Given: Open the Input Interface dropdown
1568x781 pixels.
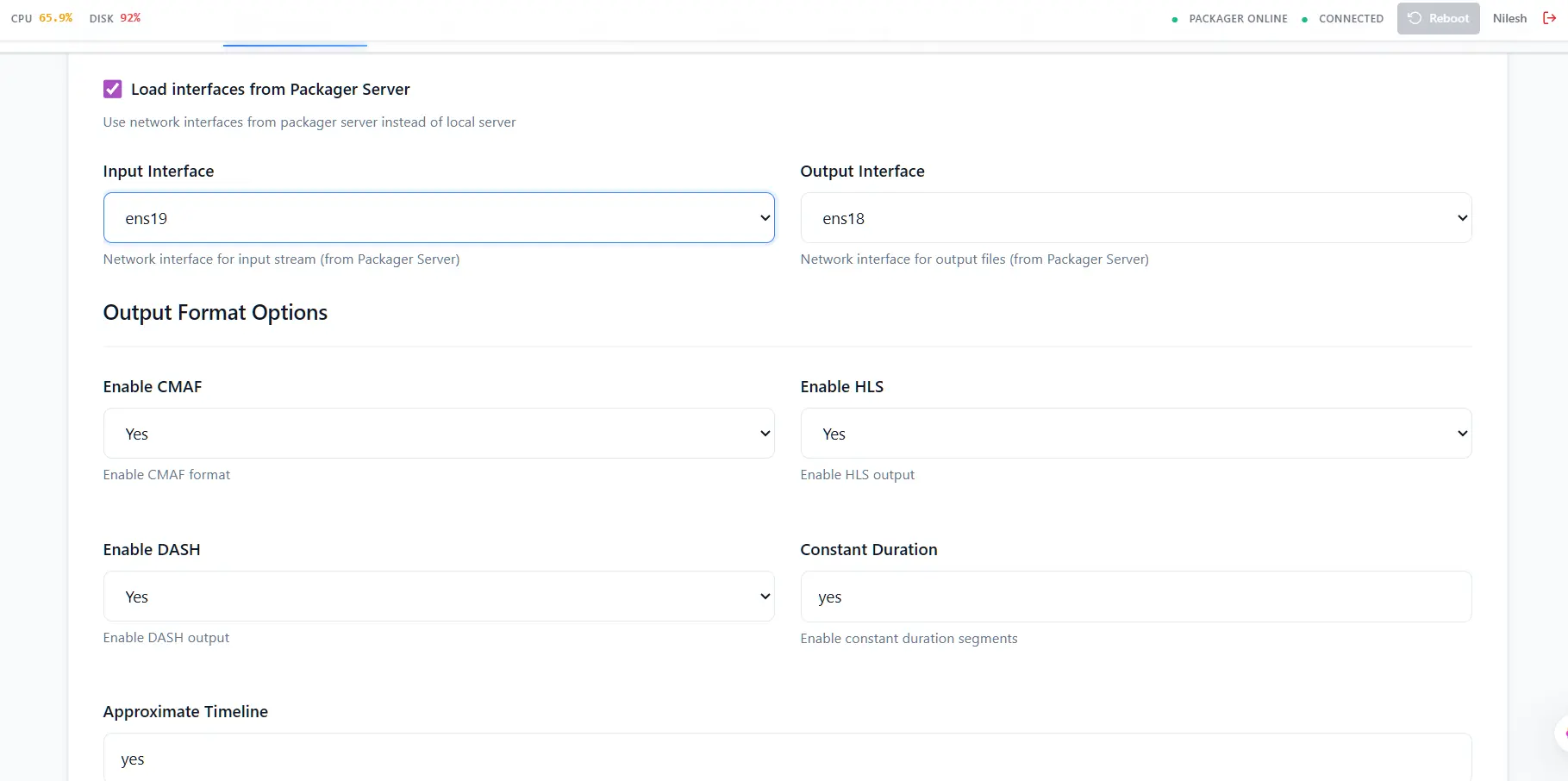Looking at the screenshot, I should [439, 217].
